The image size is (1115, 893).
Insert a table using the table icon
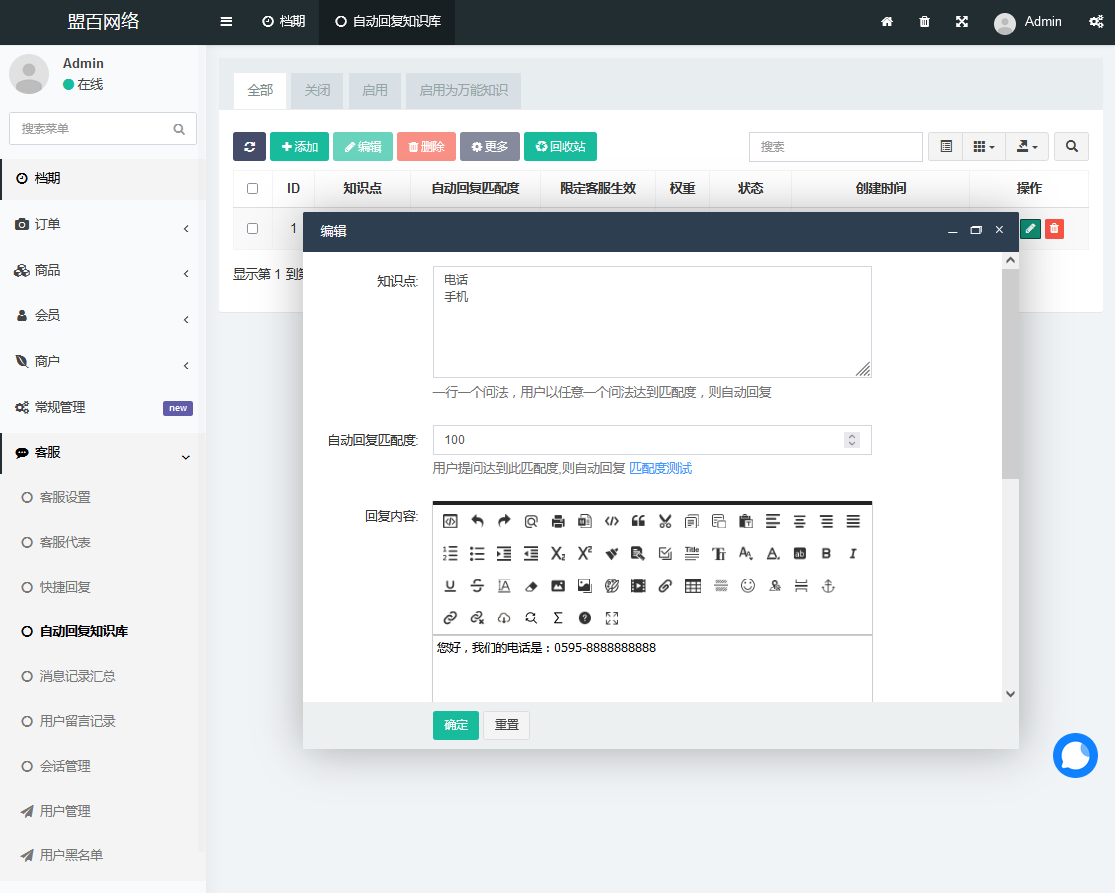[693, 586]
